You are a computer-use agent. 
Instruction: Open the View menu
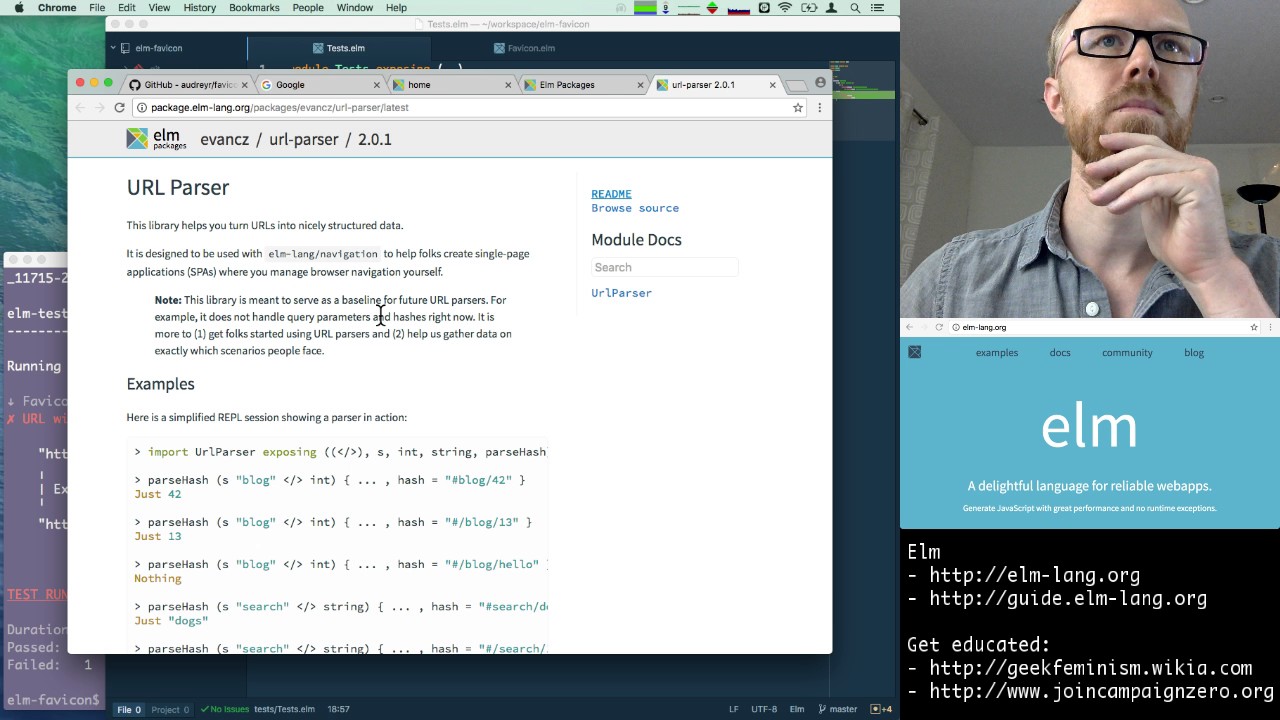(x=159, y=7)
